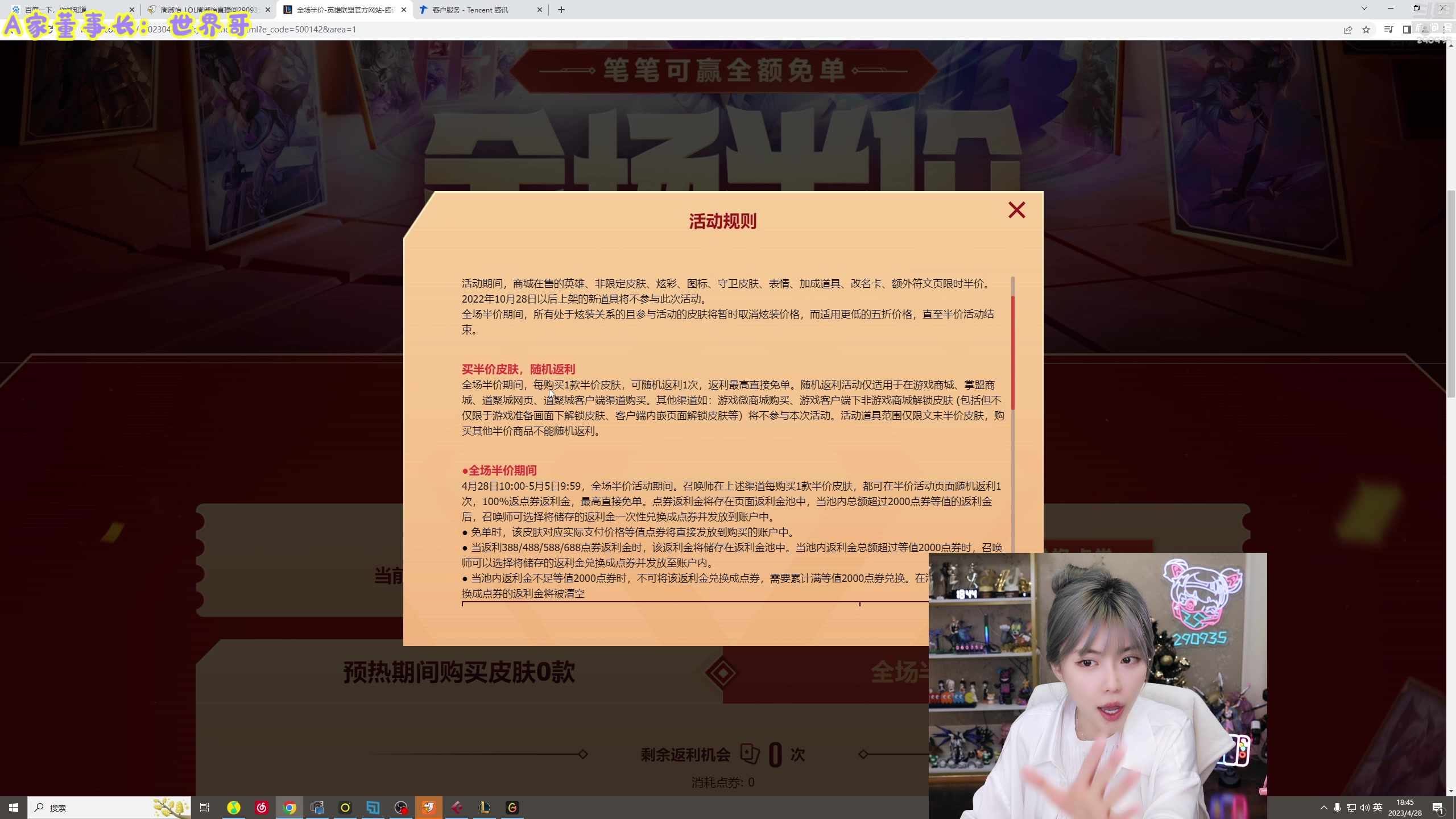Image resolution: width=1456 pixels, height=819 pixels.
Task: Expand the tab search dropdown arrow
Action: [x=1364, y=8]
